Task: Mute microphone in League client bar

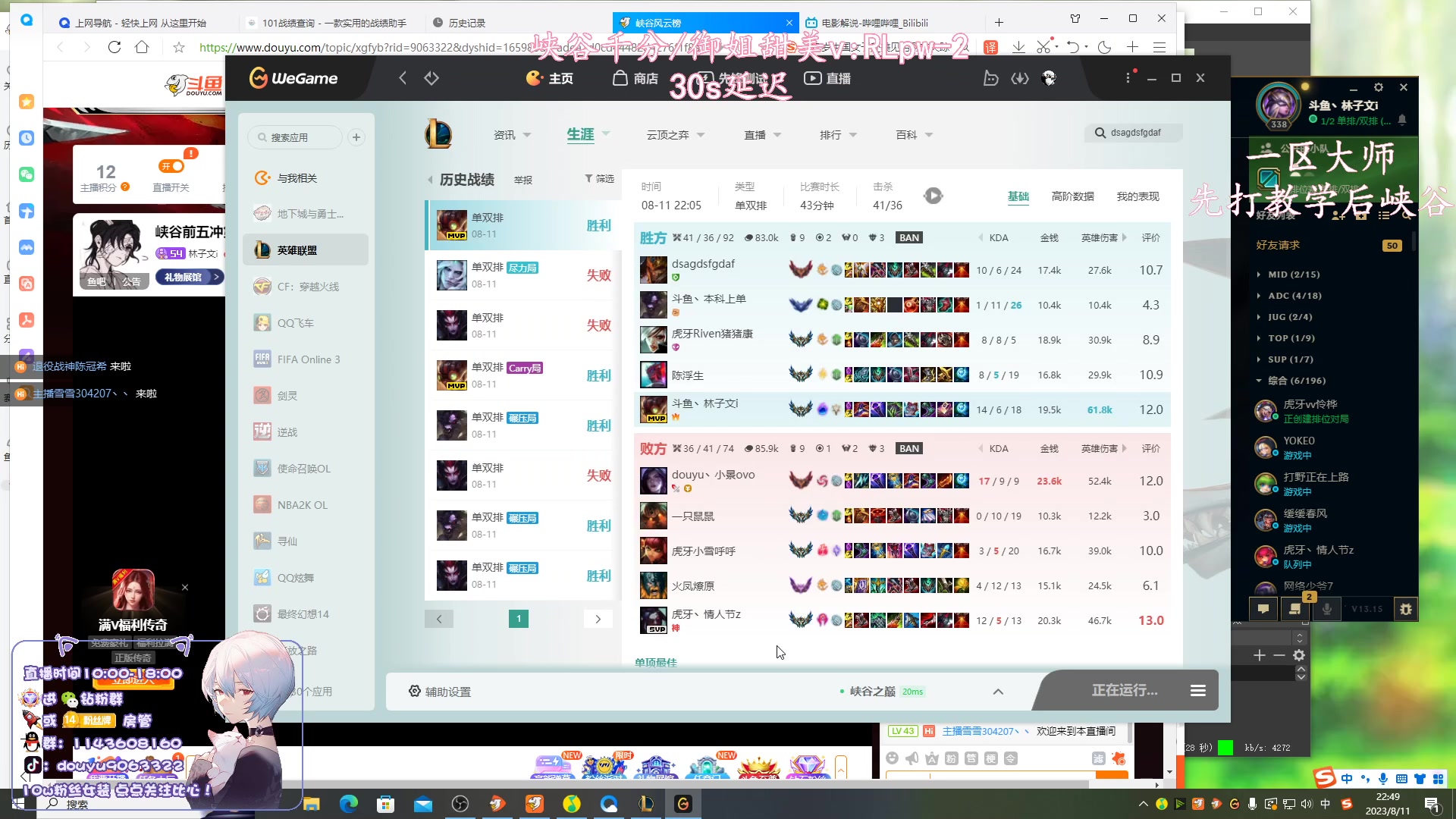Action: coord(1326,609)
